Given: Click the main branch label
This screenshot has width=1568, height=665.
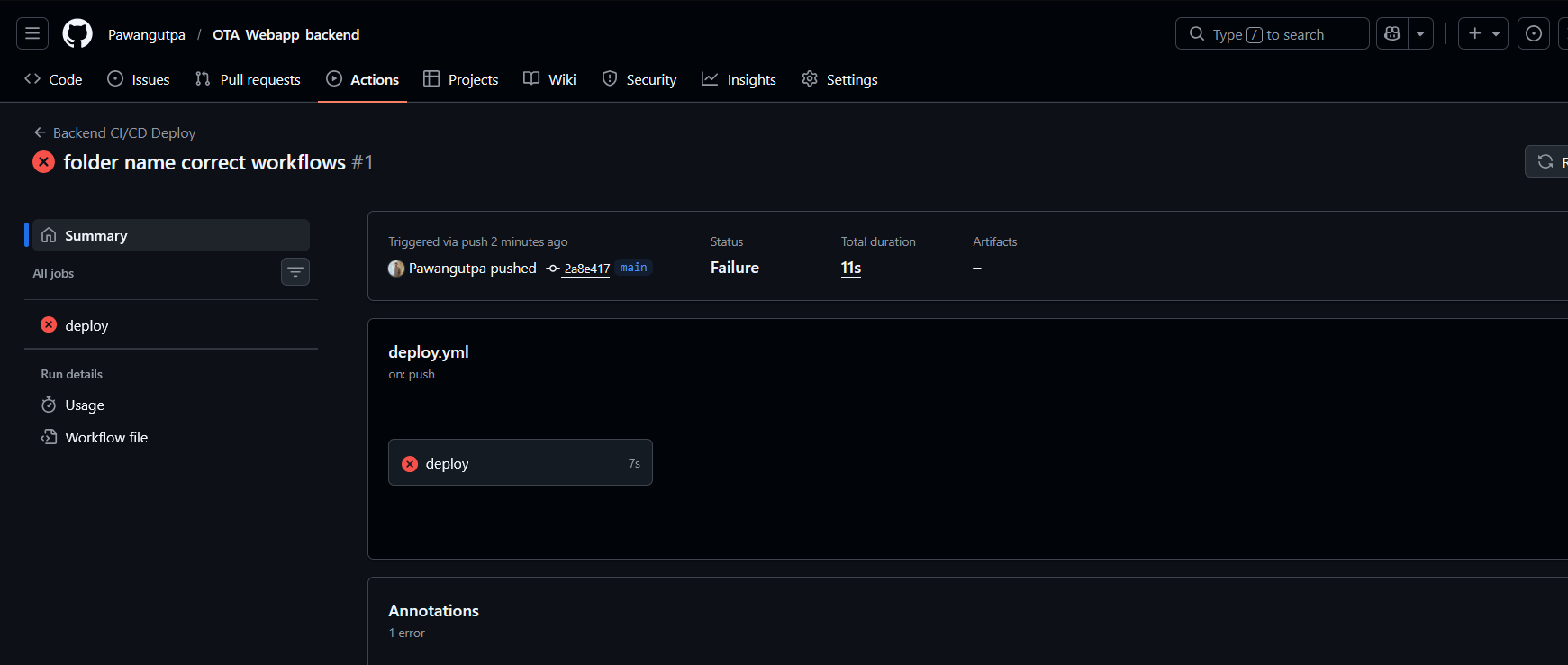Looking at the screenshot, I should [x=634, y=268].
